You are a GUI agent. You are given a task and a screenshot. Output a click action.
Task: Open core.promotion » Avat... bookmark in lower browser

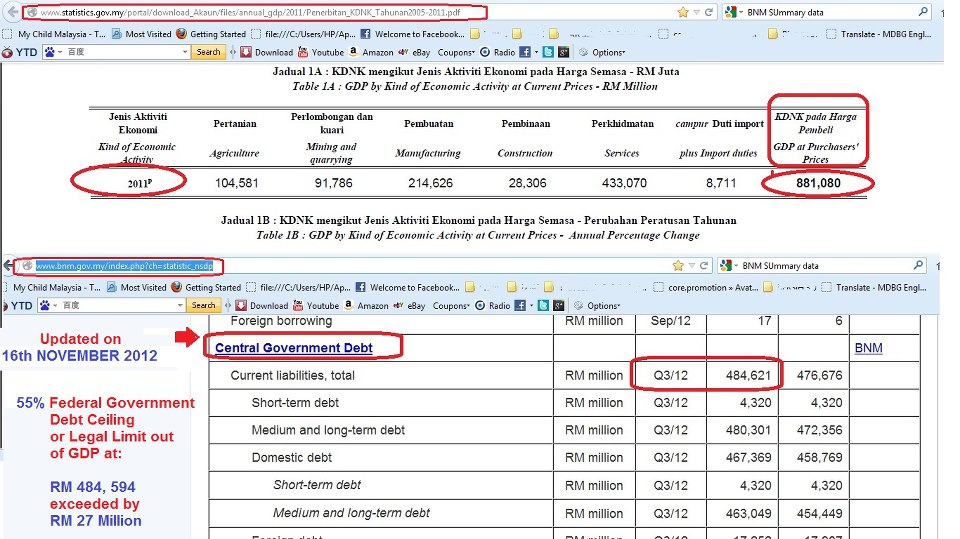tap(706, 287)
